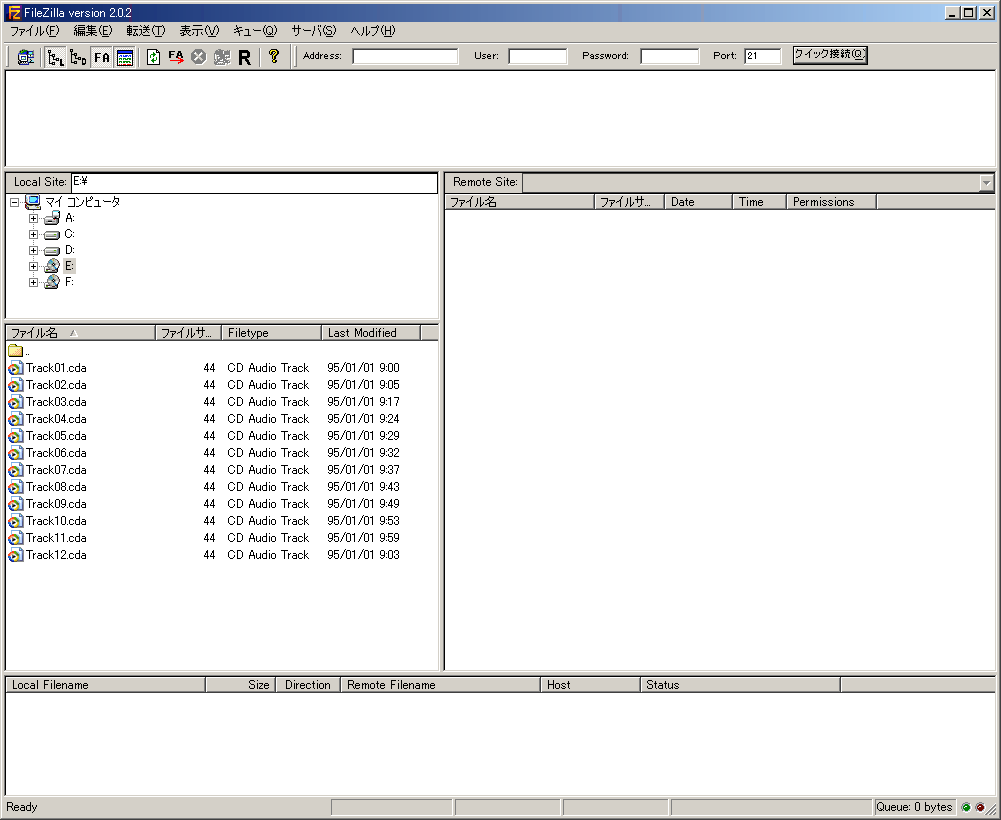Click the Address input field

(x=405, y=56)
